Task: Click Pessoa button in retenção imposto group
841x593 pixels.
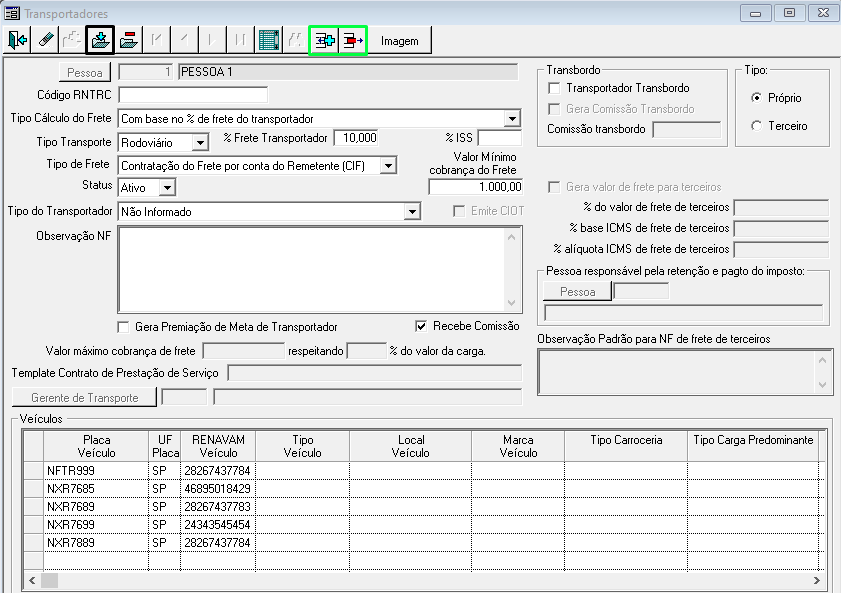Action: tap(578, 292)
